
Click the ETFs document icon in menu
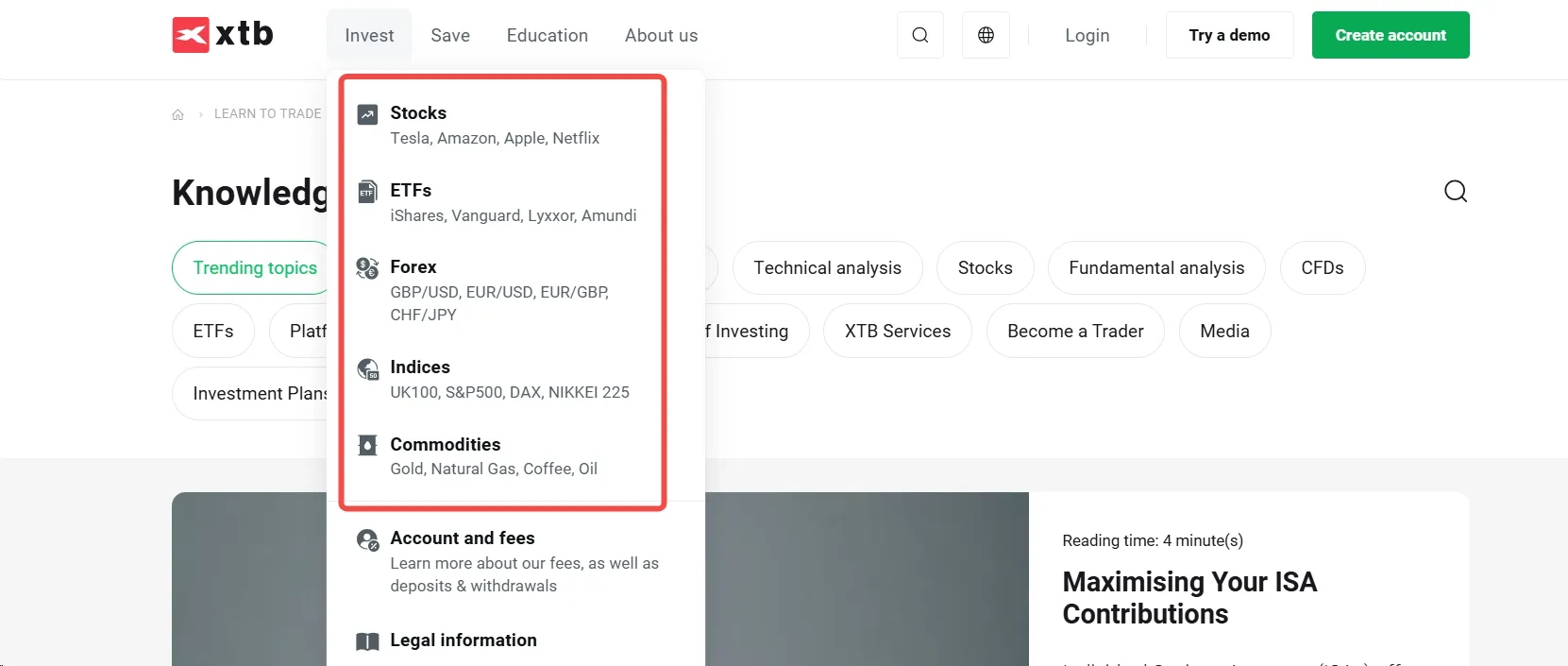367,192
